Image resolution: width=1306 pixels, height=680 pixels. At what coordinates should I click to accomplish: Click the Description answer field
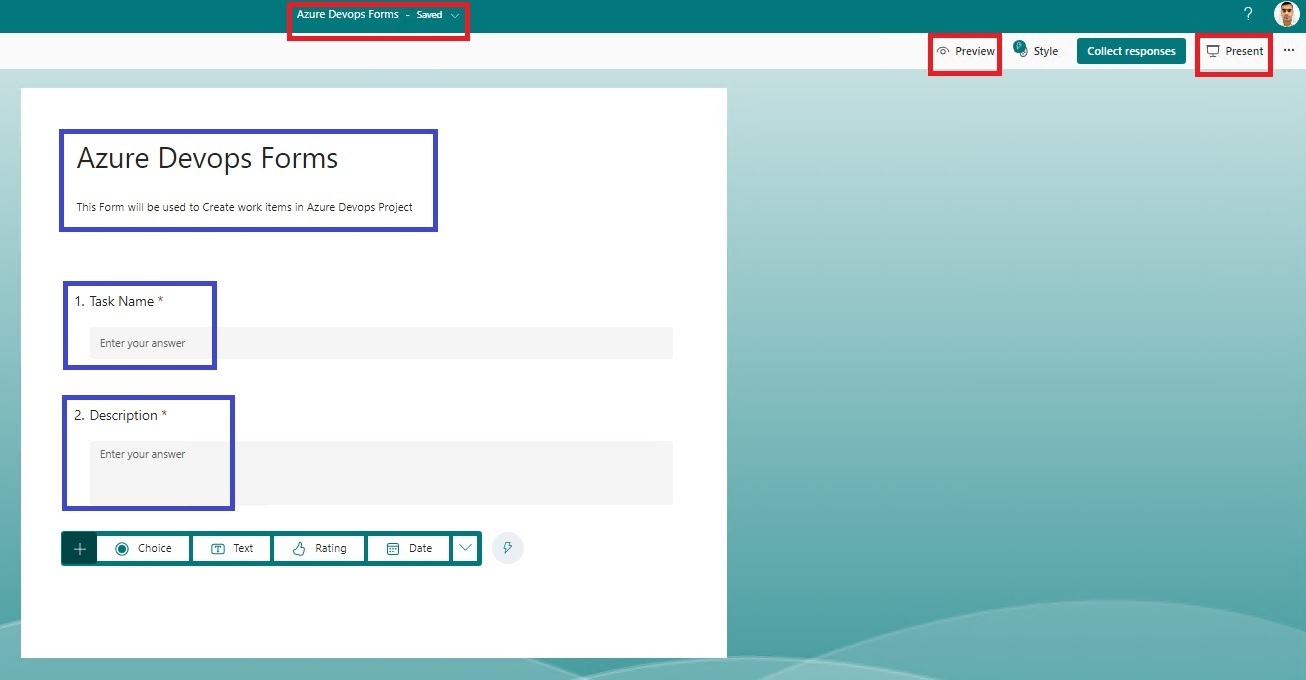pyautogui.click(x=381, y=473)
